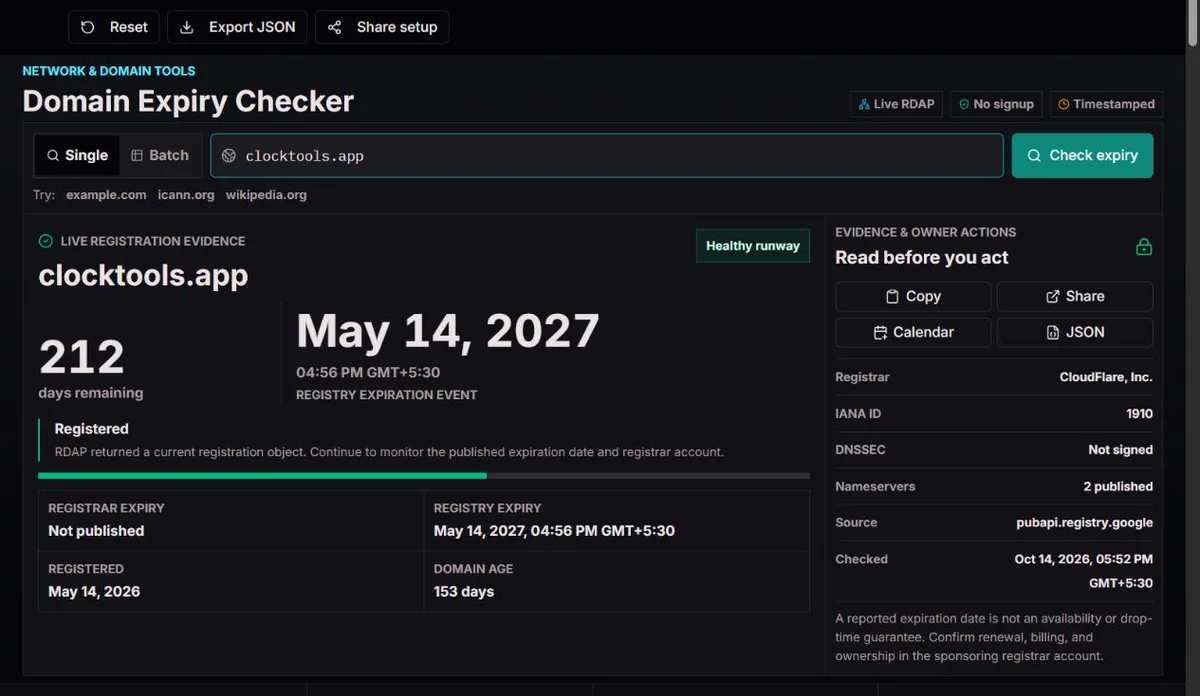Click the grid icon in Batch tab

pyautogui.click(x=137, y=155)
